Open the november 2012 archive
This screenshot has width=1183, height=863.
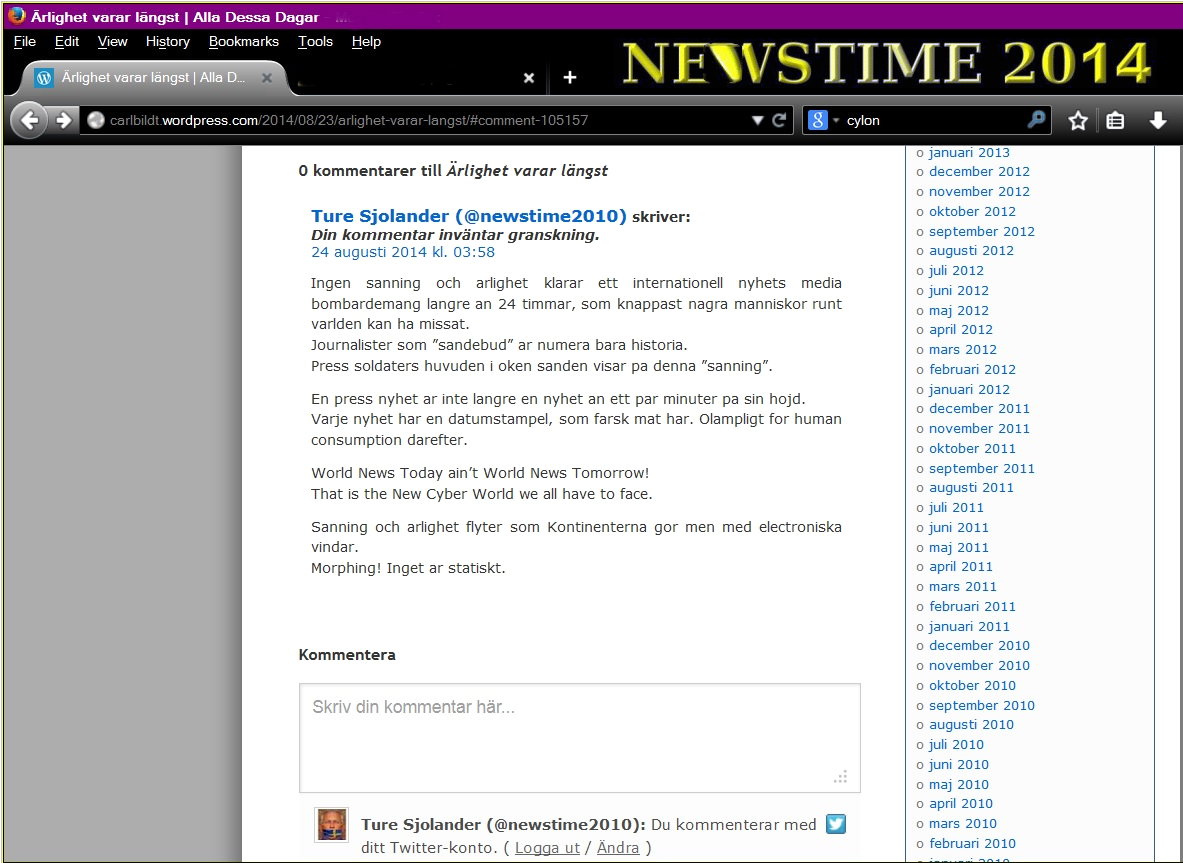click(x=979, y=192)
